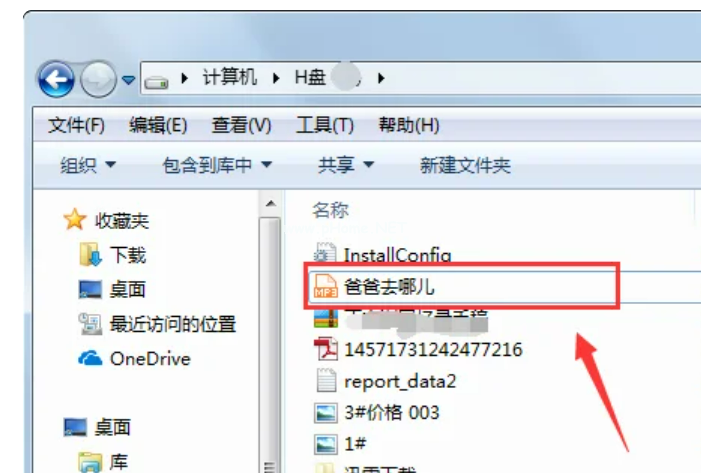Click the blue Back navigation arrow

(x=56, y=80)
